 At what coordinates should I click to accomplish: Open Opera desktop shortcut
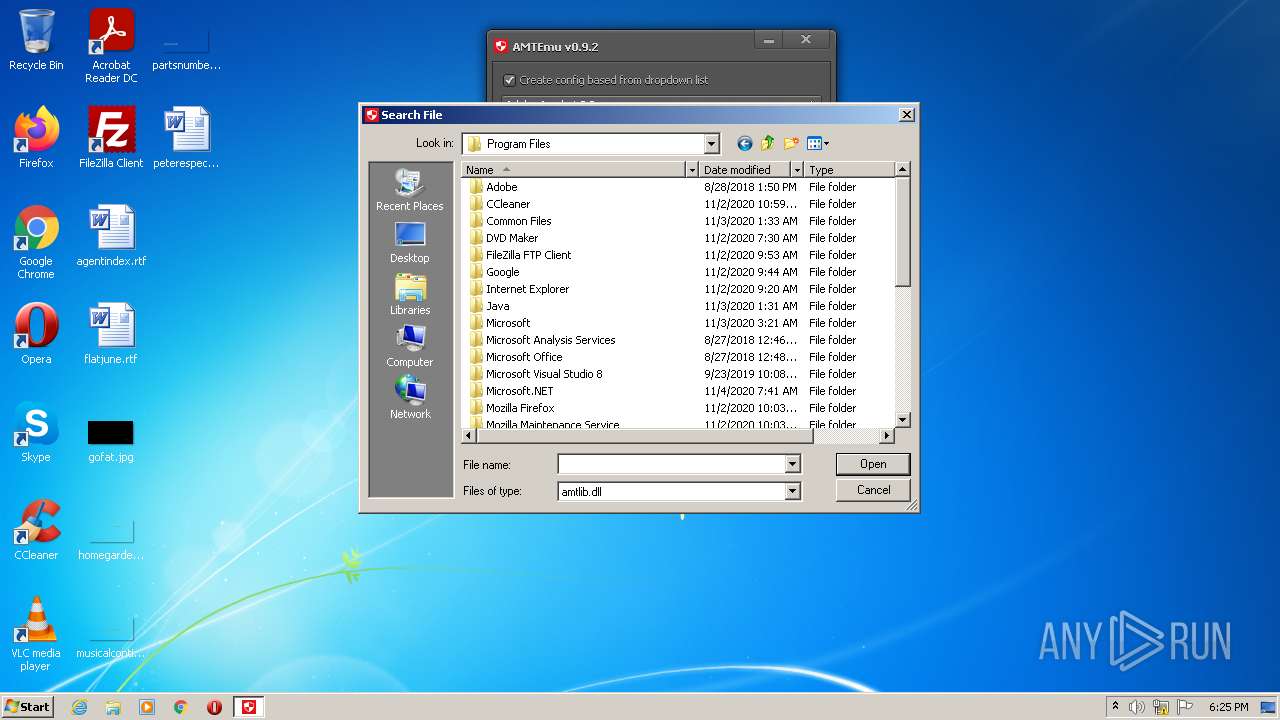pos(36,333)
